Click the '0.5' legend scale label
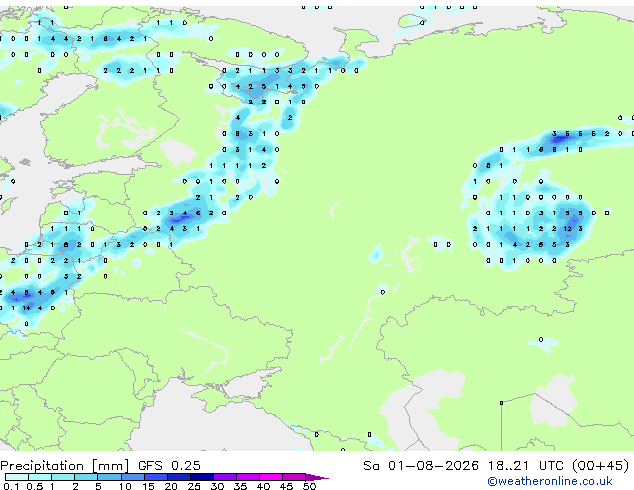Viewport: 634px width, 490px height. coord(35,486)
